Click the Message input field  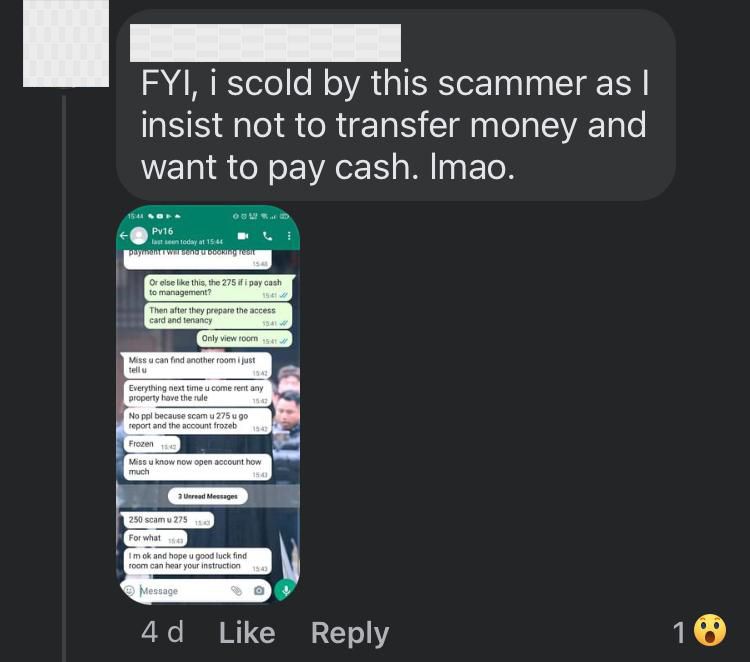[x=184, y=591]
